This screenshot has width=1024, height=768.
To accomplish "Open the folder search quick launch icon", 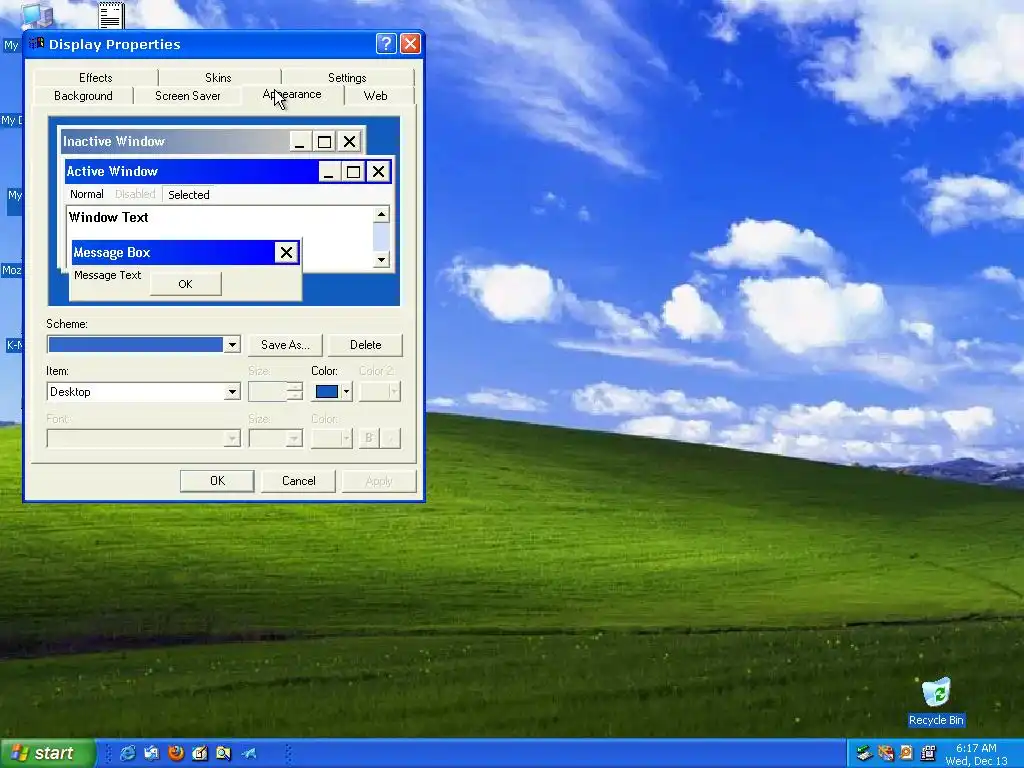I will point(223,753).
